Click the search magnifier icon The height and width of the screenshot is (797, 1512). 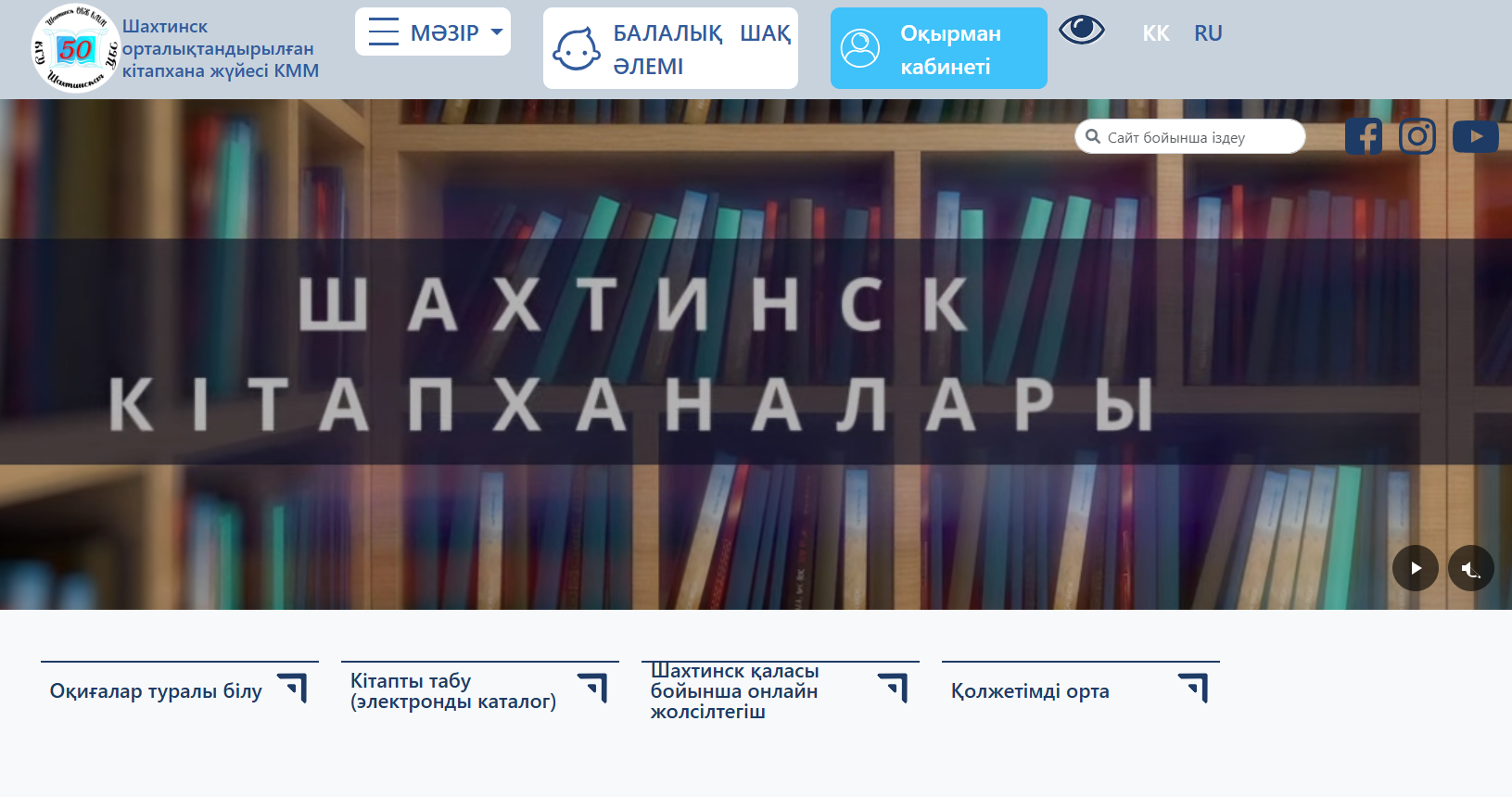tap(1093, 137)
